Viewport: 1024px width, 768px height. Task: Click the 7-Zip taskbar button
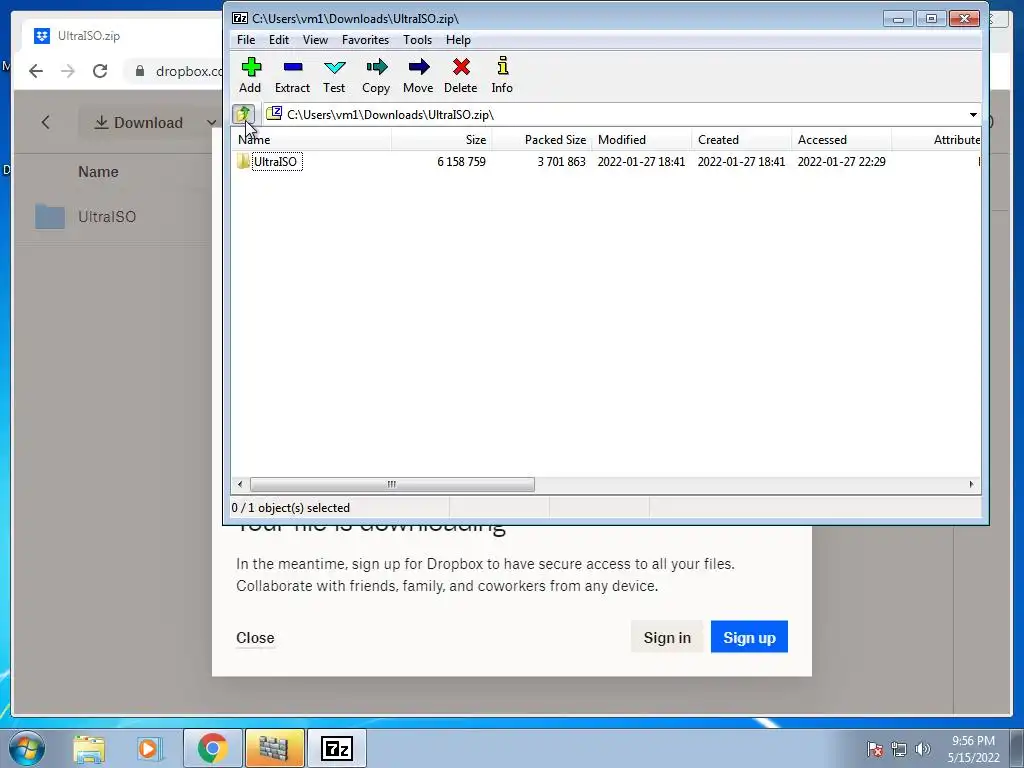click(336, 748)
